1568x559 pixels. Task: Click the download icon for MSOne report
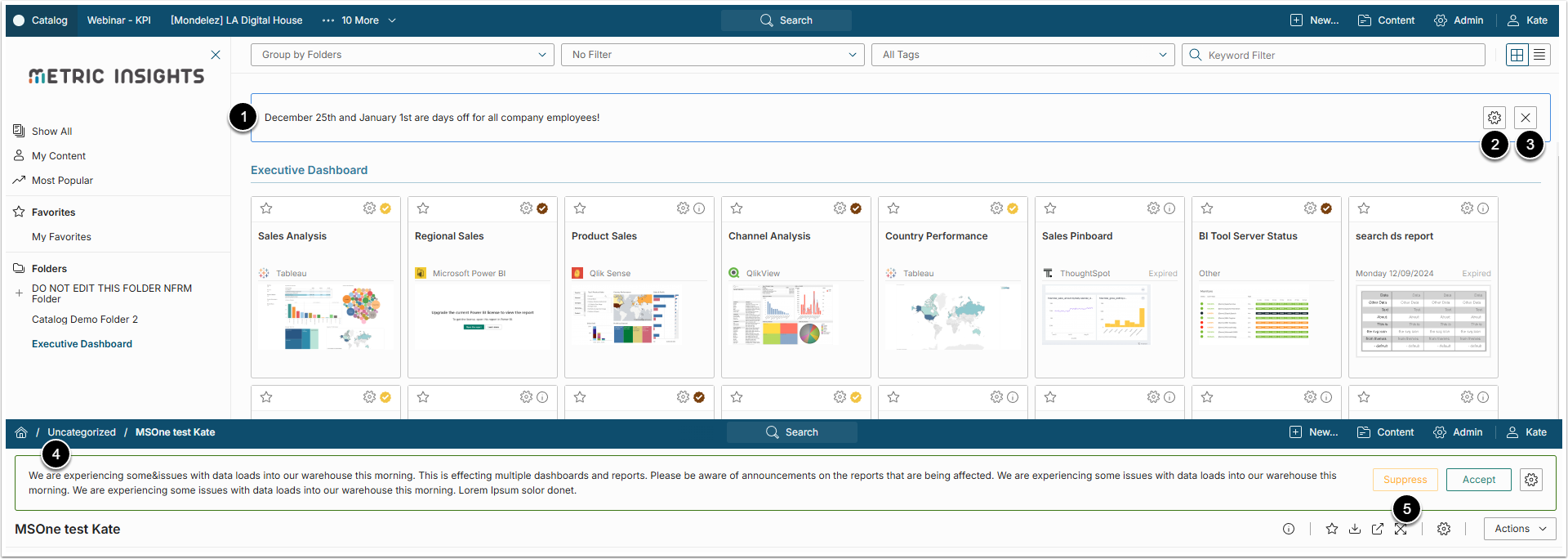(1355, 529)
